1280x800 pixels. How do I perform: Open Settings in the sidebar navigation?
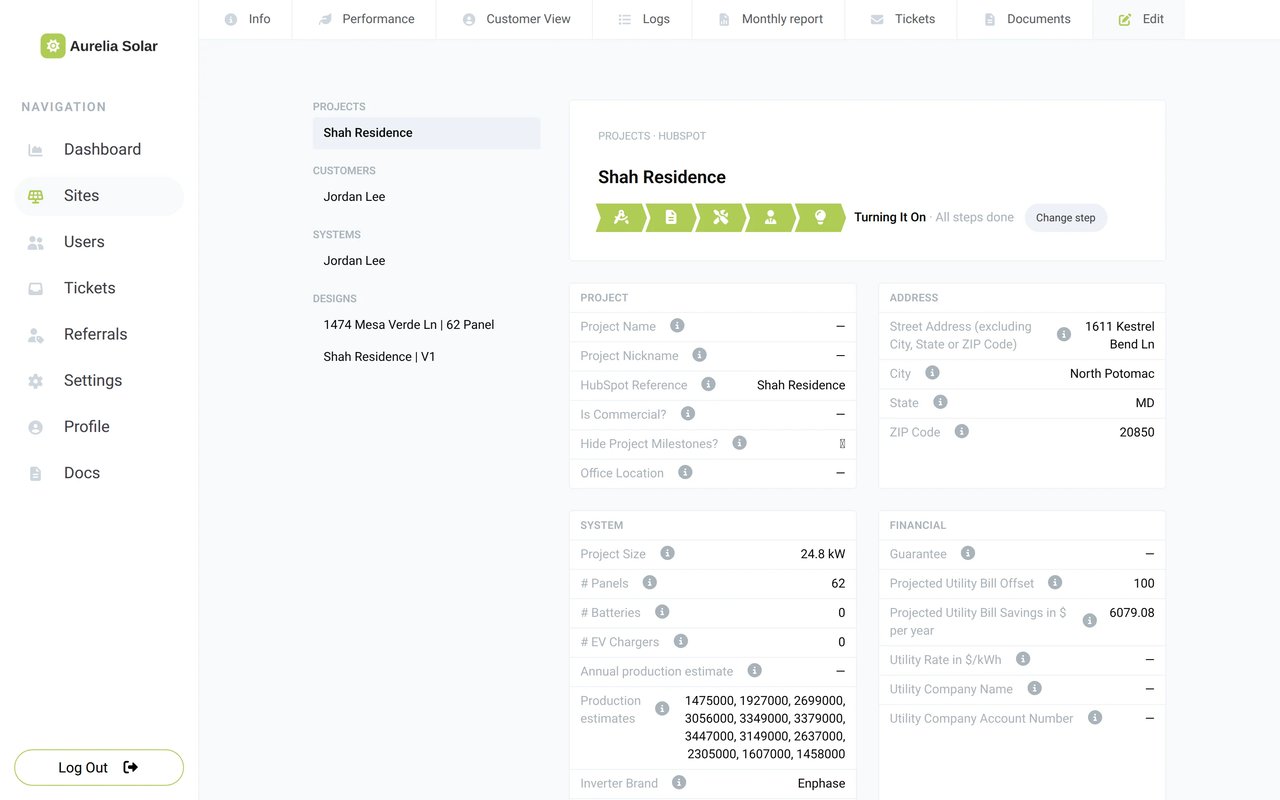point(99,381)
